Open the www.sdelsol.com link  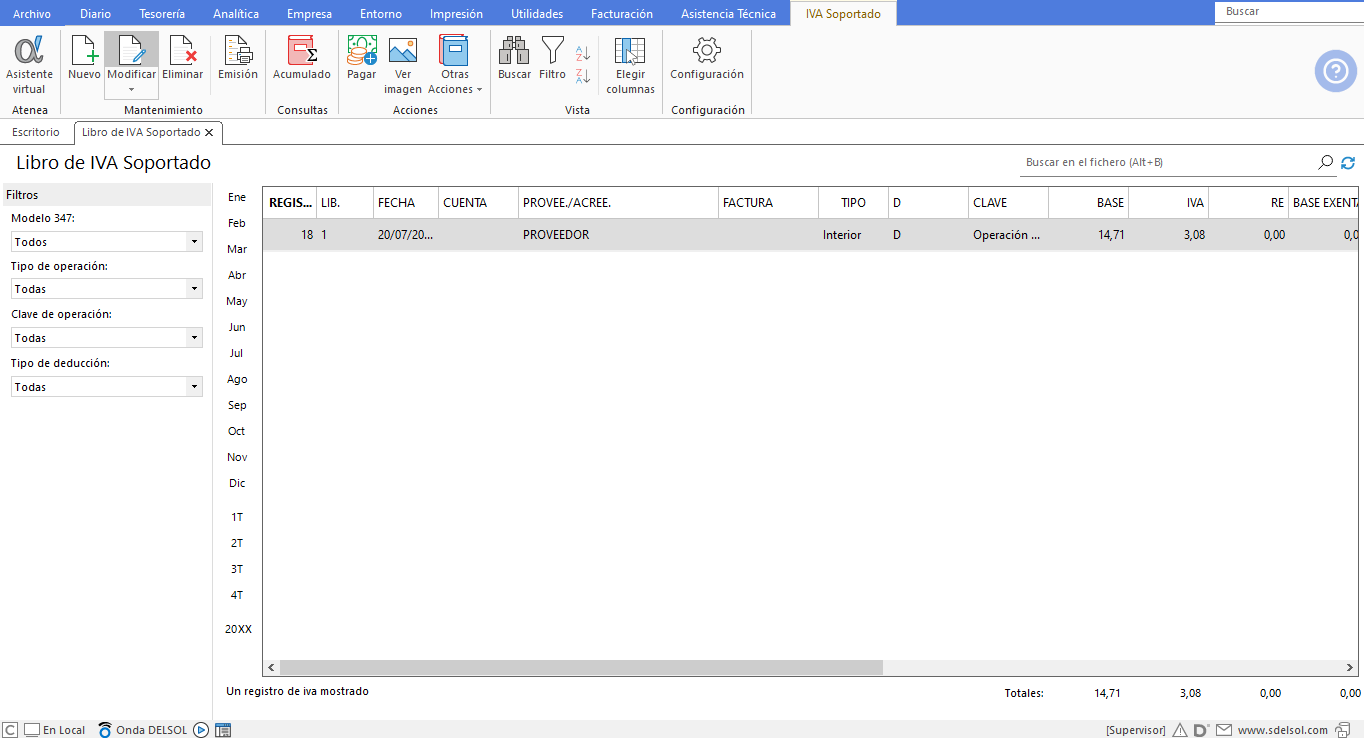tap(1282, 730)
